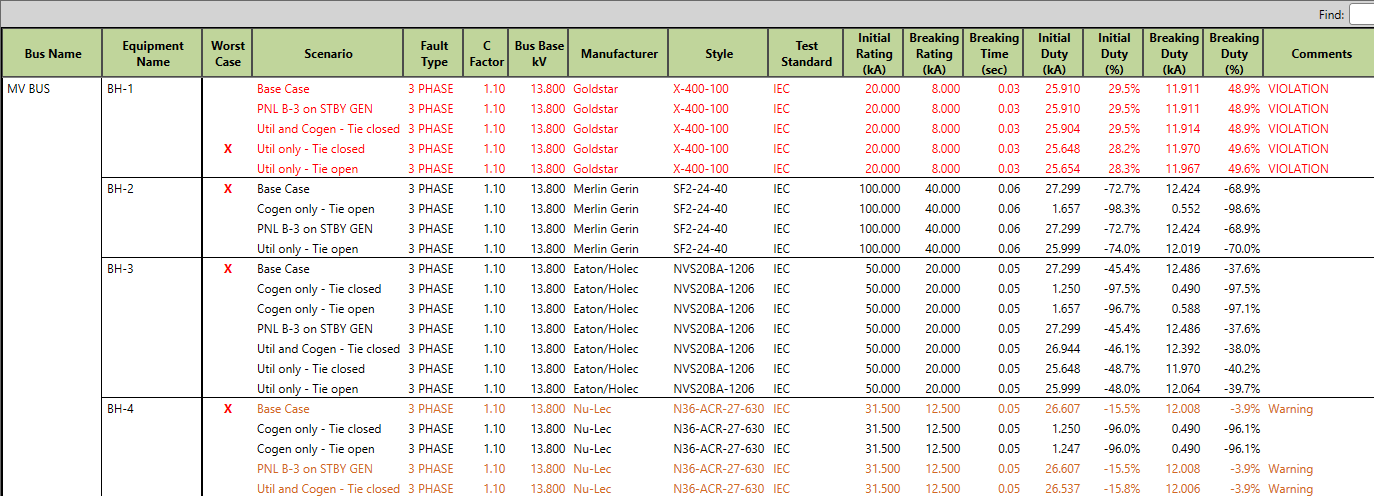This screenshot has height=496, width=1374.
Task: Click style X-400-100 in BH-1 Base Case row
Action: coord(701,89)
